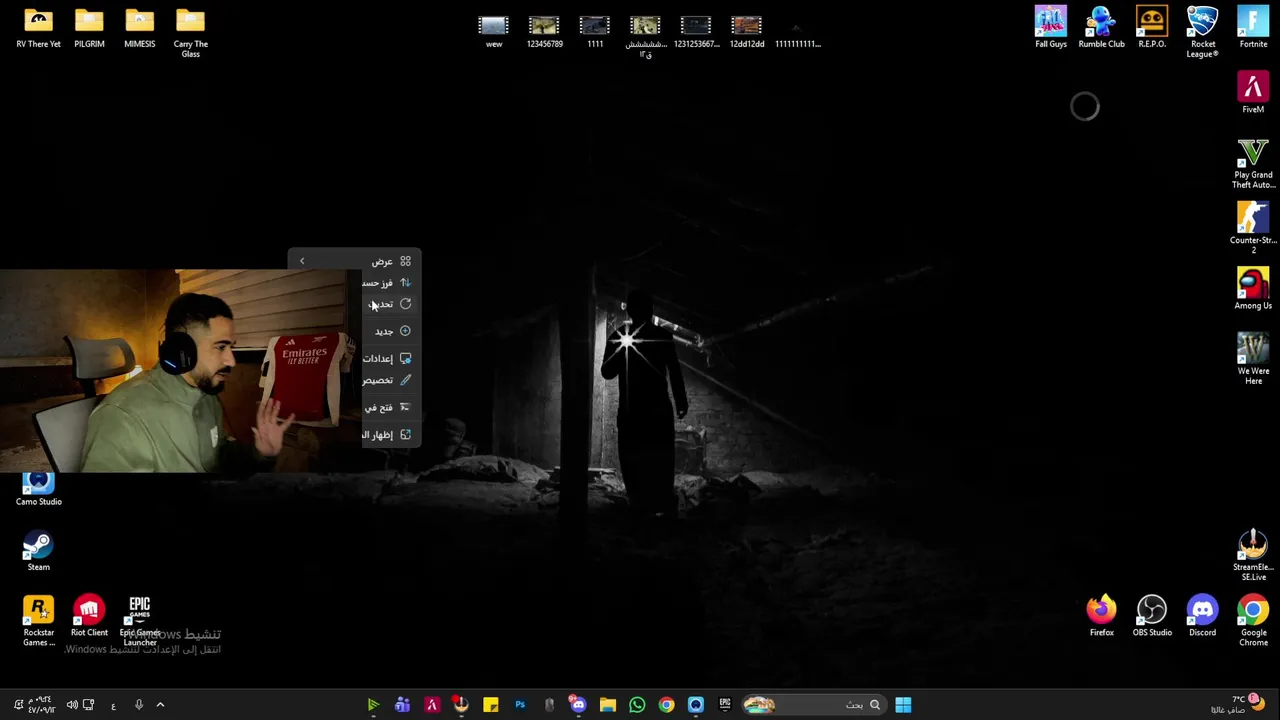Open the جديد (New) submenu
The height and width of the screenshot is (720, 1280).
coord(390,331)
